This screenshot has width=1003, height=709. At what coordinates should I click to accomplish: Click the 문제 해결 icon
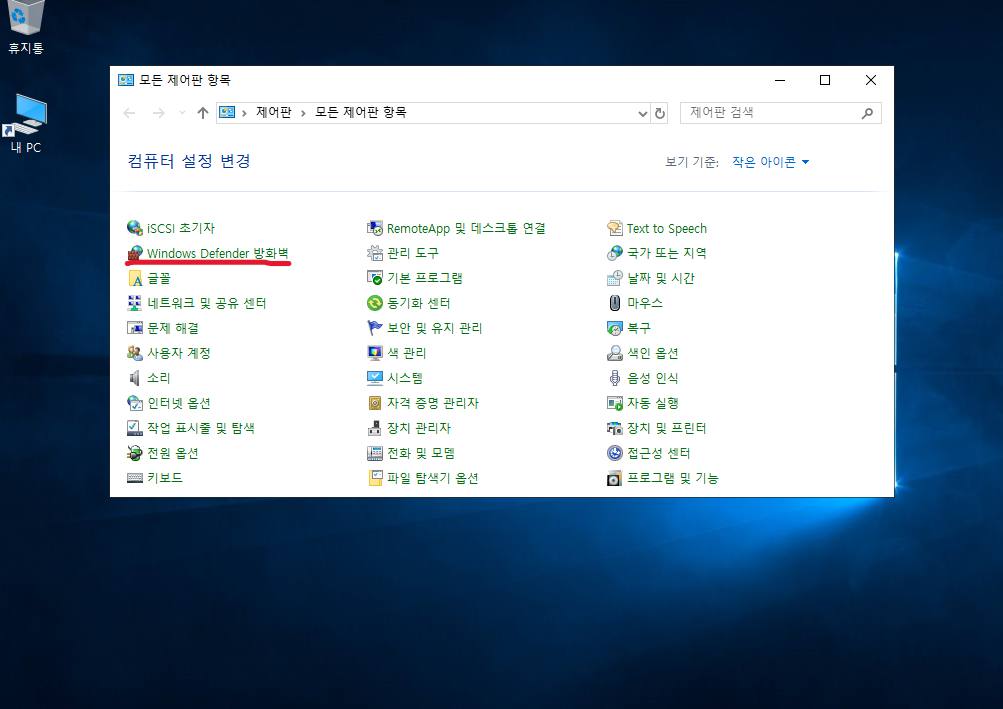point(134,328)
